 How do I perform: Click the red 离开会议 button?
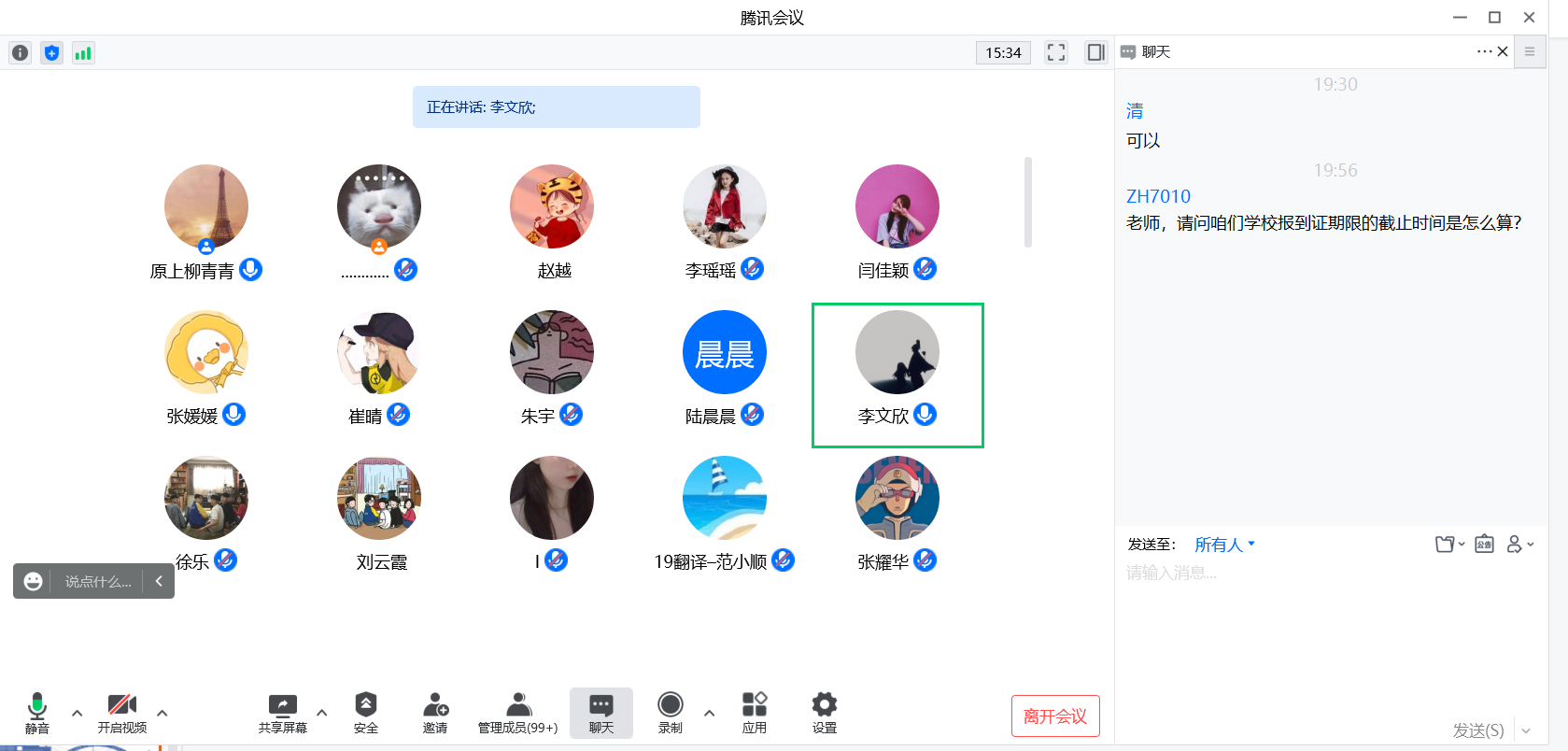pos(1054,716)
